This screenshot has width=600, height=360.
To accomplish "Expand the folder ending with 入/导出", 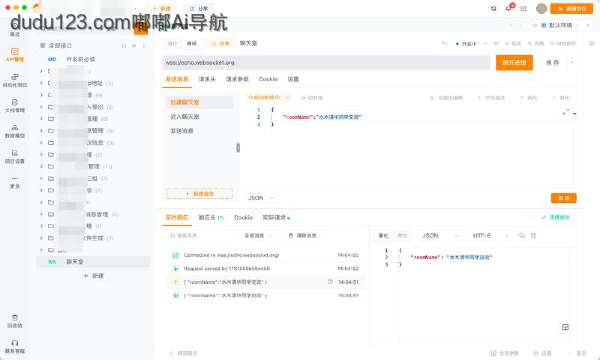I will click(41, 107).
